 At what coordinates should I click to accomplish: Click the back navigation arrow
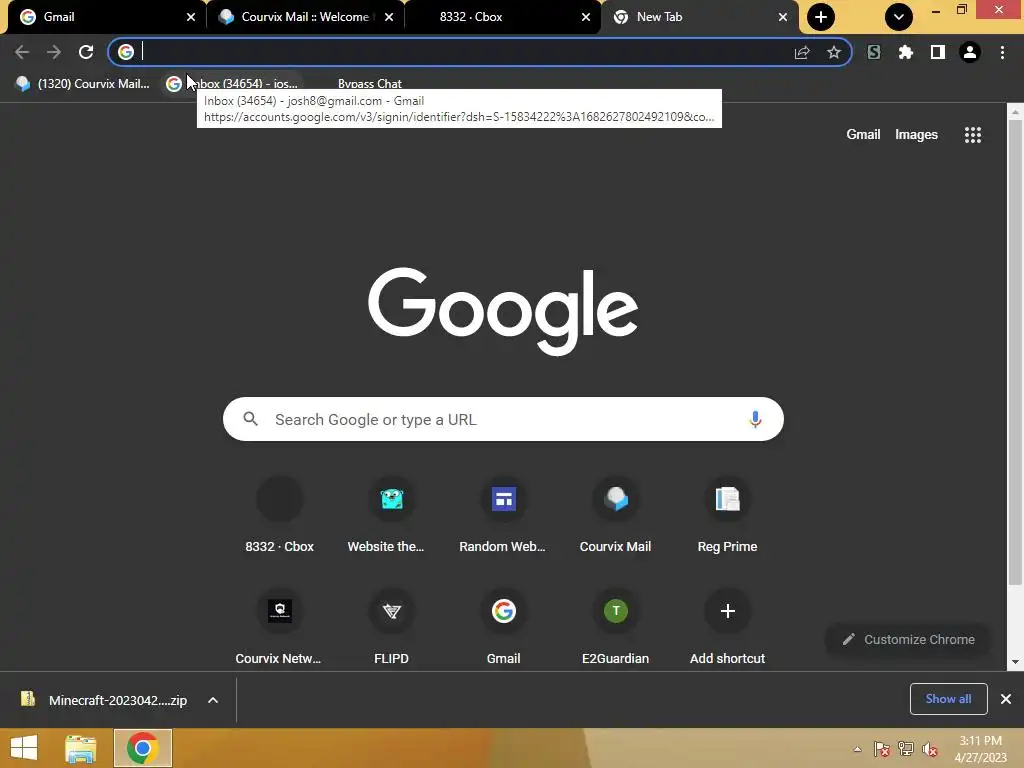[22, 52]
